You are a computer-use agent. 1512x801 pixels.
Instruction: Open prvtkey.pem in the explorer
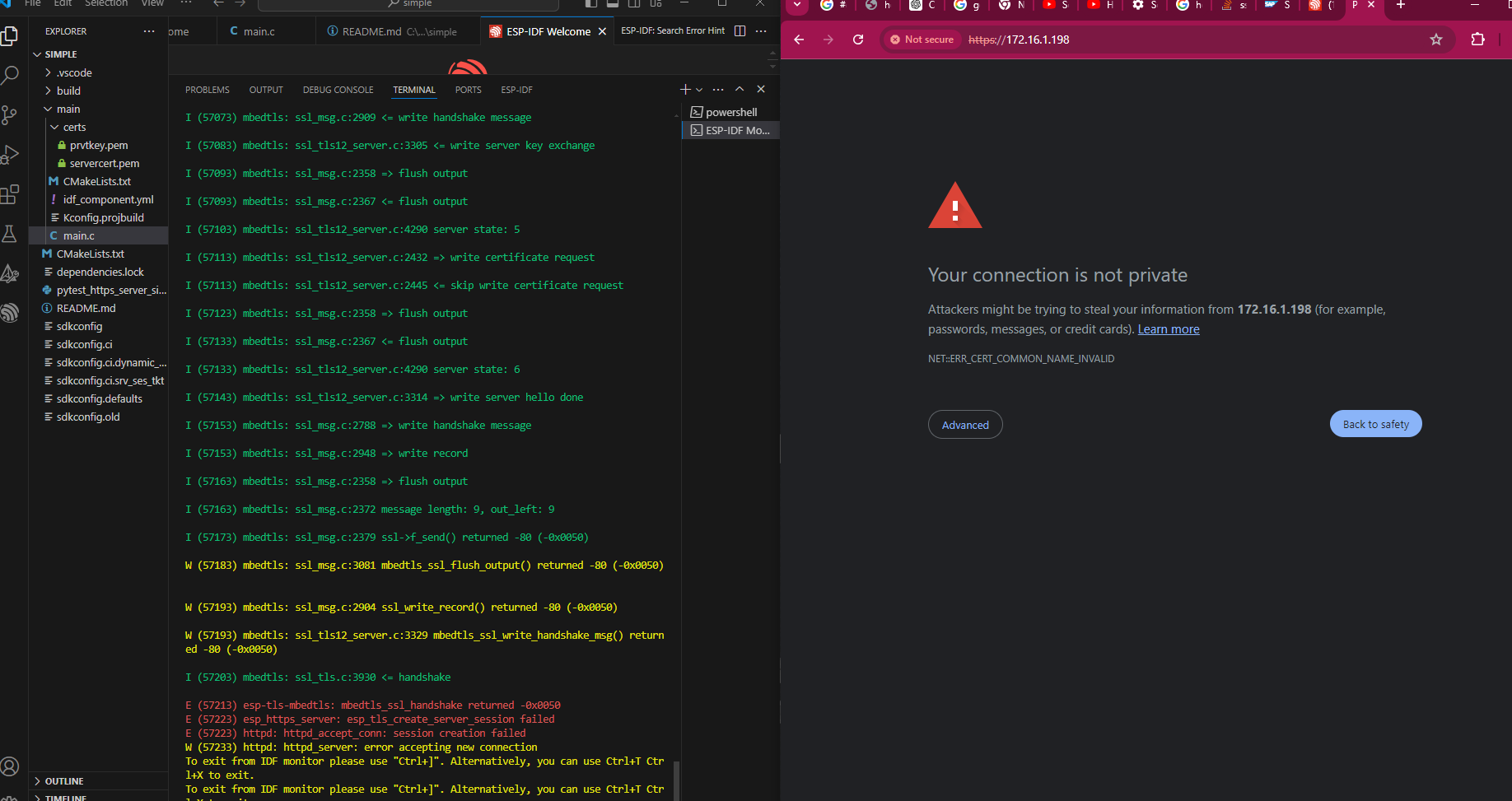coord(99,145)
